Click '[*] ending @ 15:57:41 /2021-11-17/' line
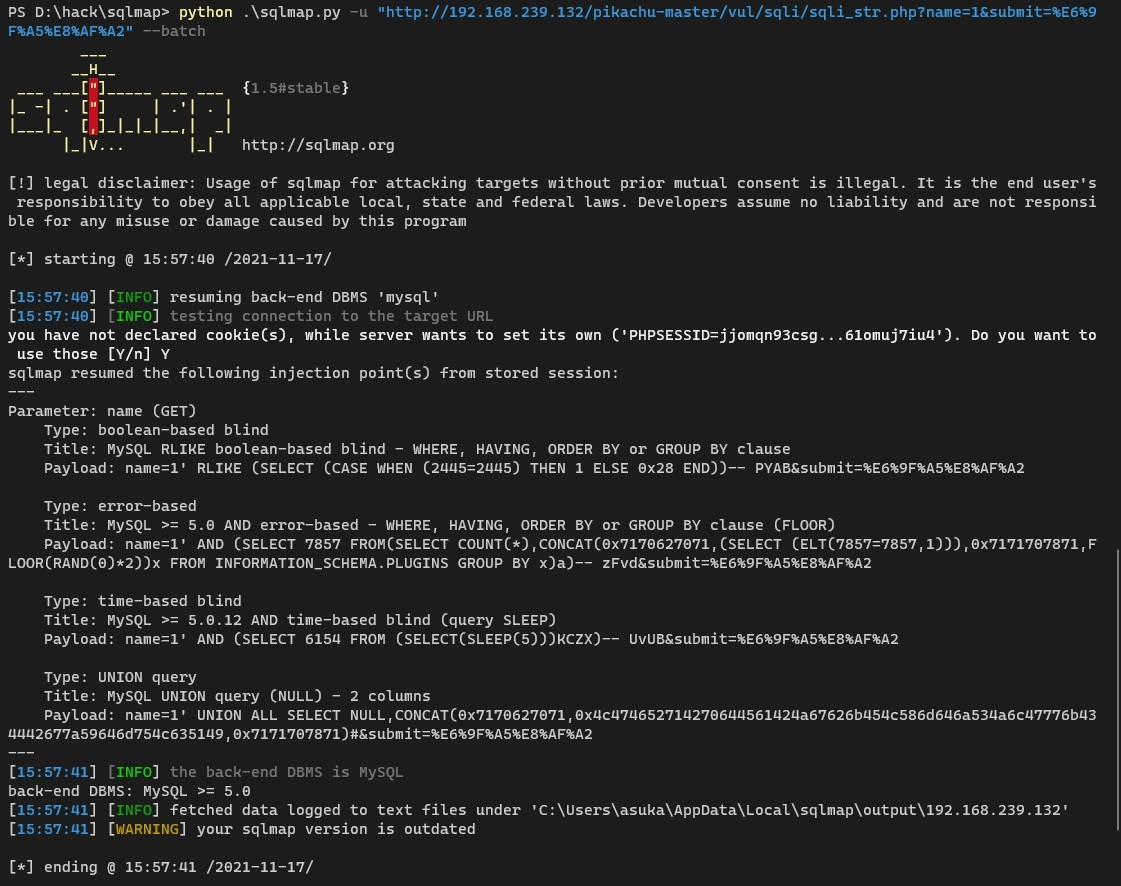 pos(161,867)
